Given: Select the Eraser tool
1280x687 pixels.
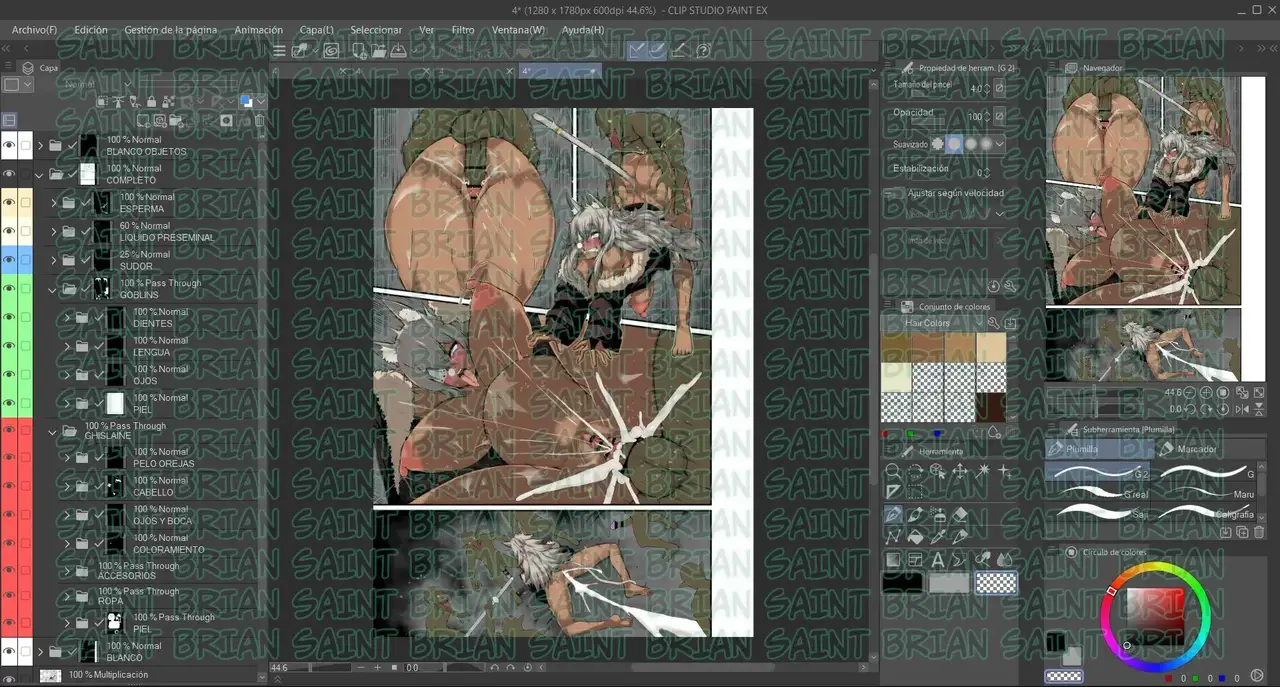Looking at the screenshot, I should point(961,515).
